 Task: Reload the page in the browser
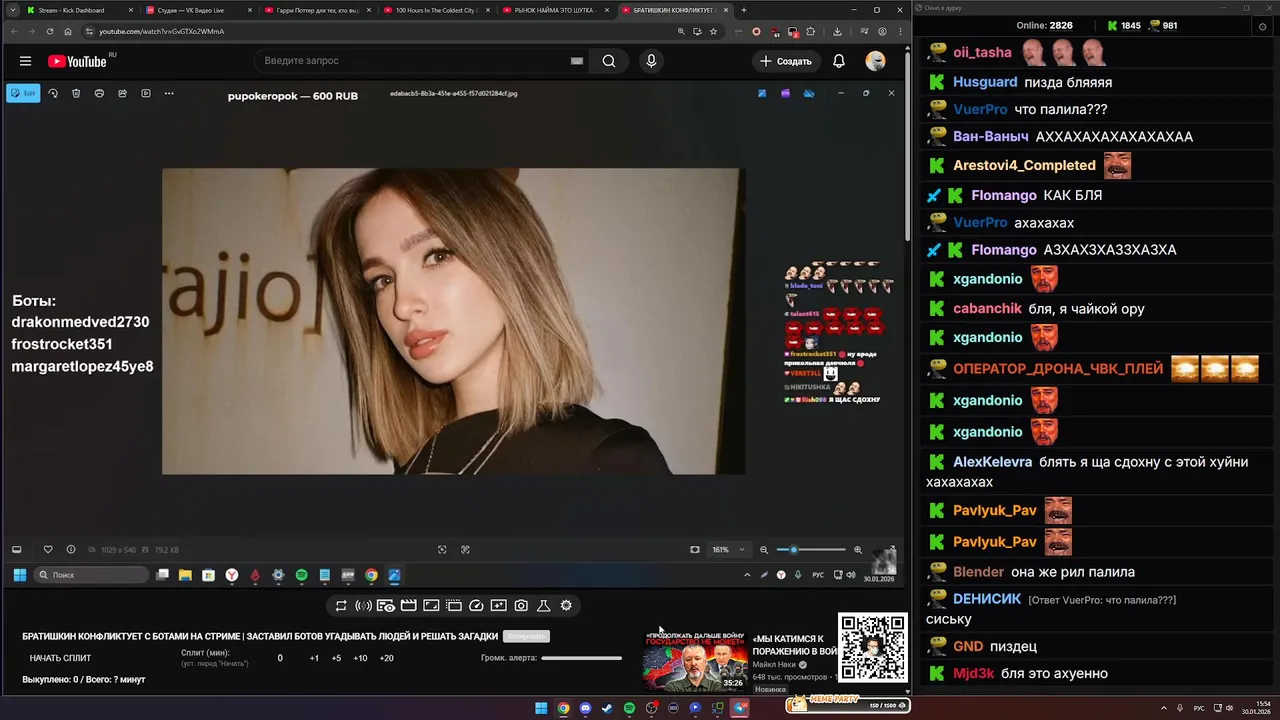click(x=50, y=31)
